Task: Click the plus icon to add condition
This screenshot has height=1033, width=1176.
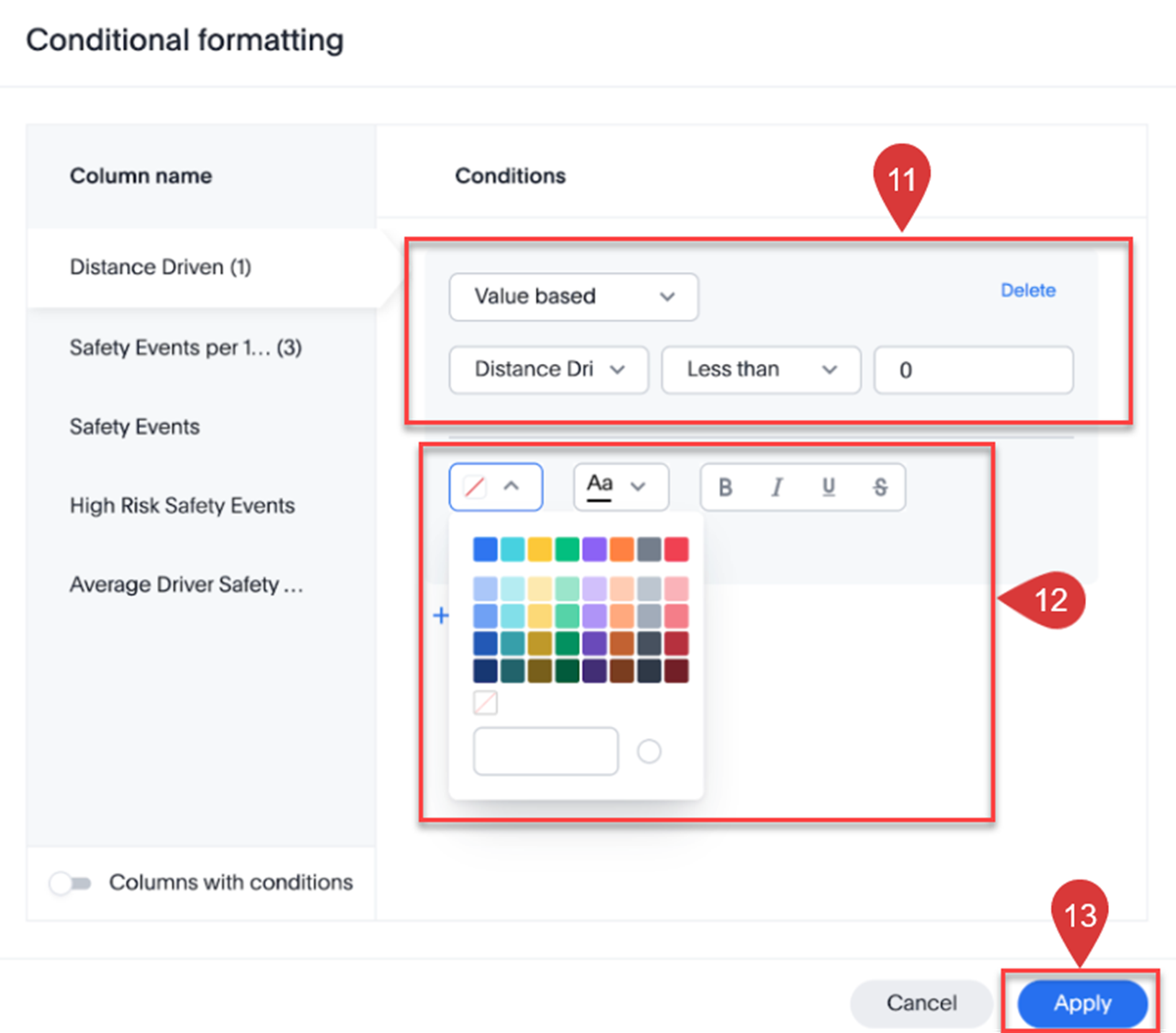Action: 441,616
